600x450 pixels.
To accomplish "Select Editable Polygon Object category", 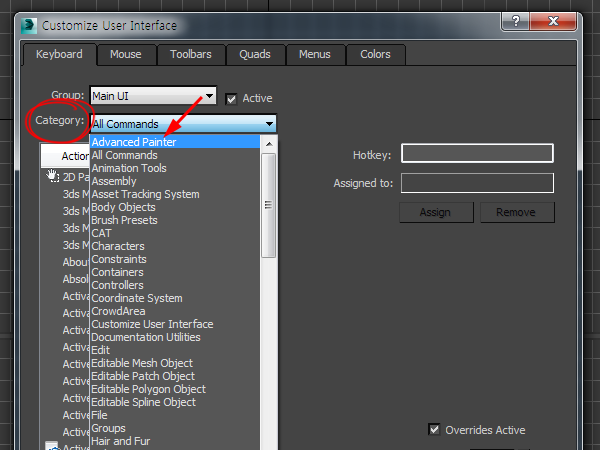I will click(x=175, y=389).
